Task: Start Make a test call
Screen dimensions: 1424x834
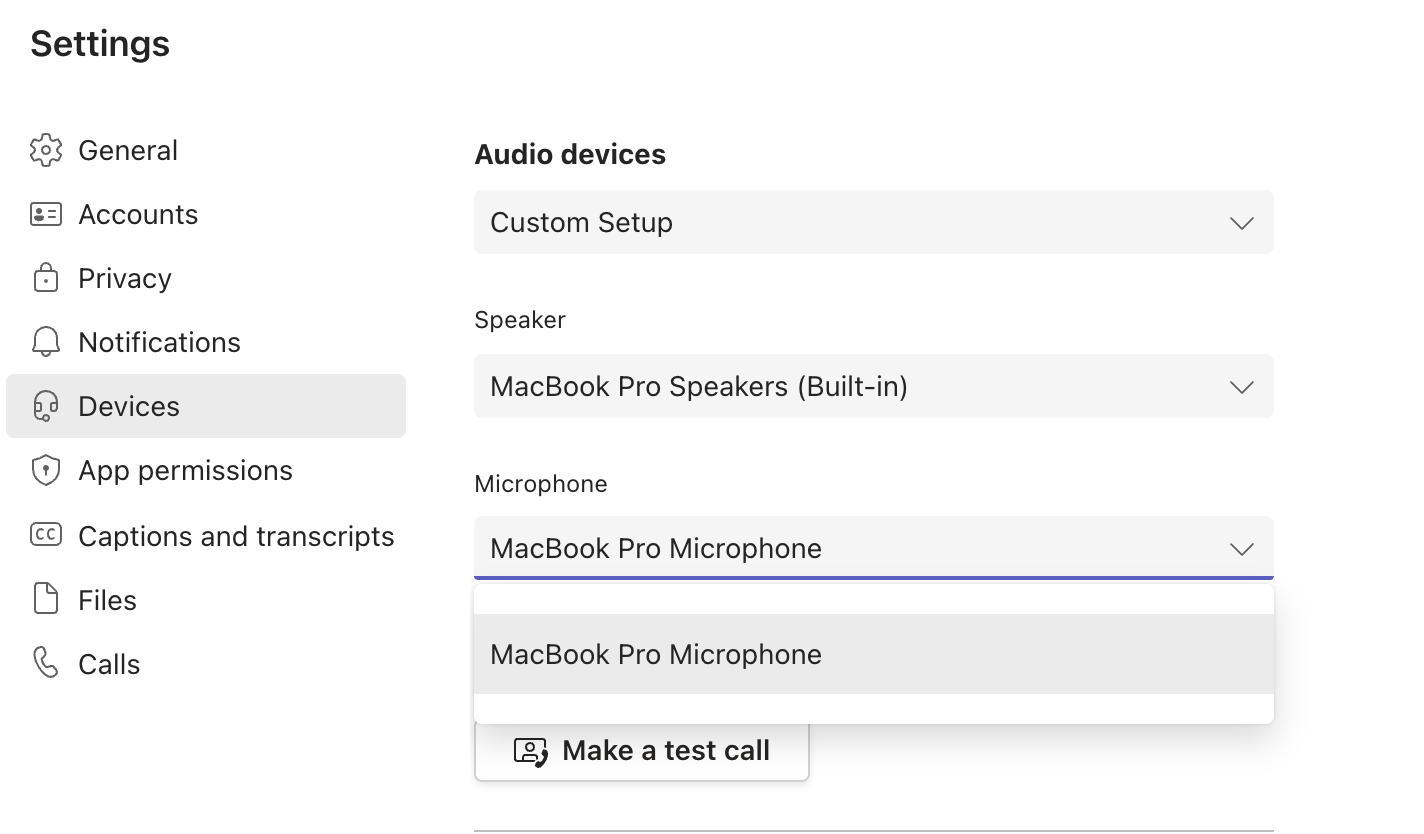Action: tap(665, 750)
